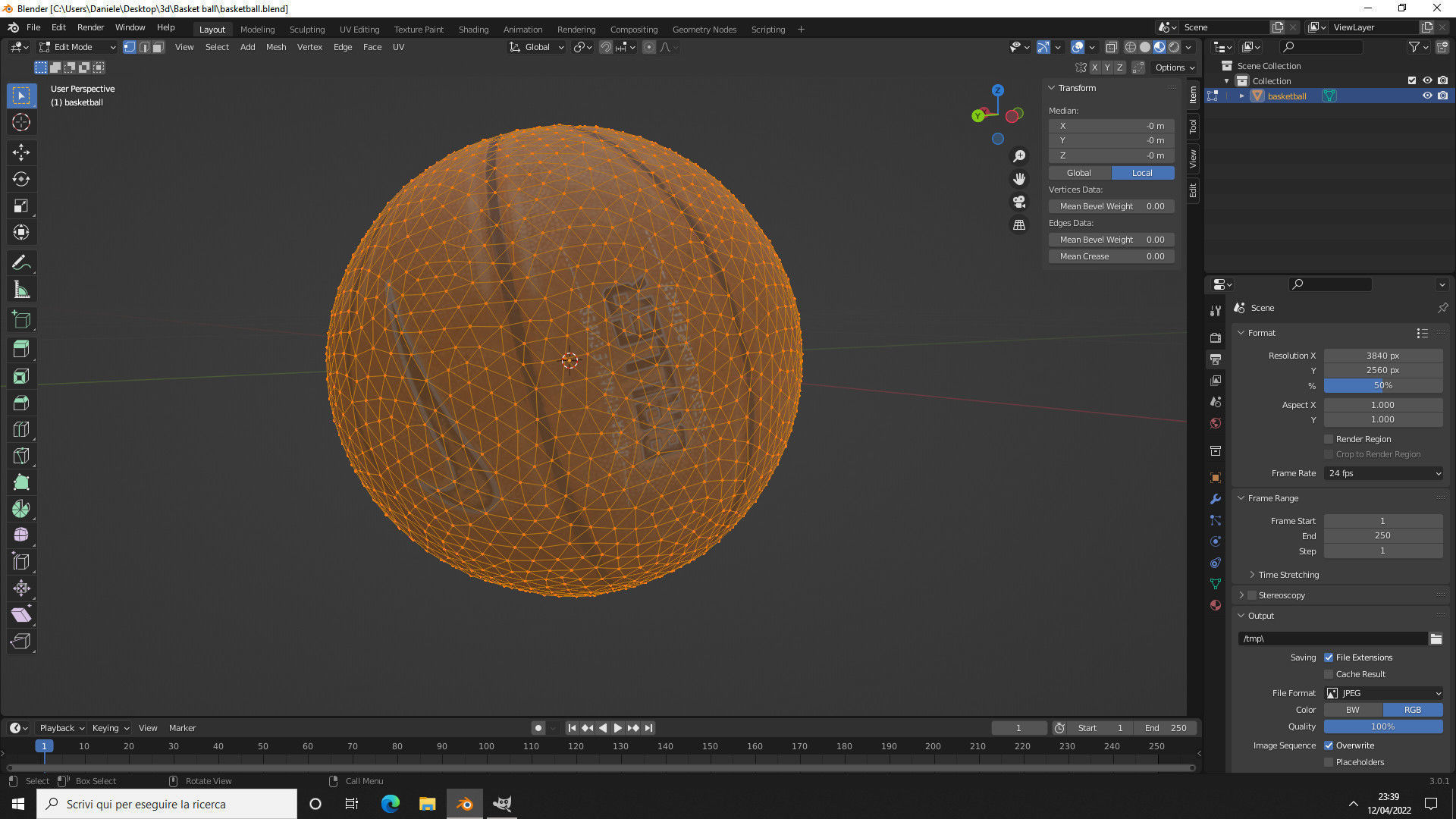
Task: Open the Frame Rate 24 fps dropdown
Action: (1384, 473)
